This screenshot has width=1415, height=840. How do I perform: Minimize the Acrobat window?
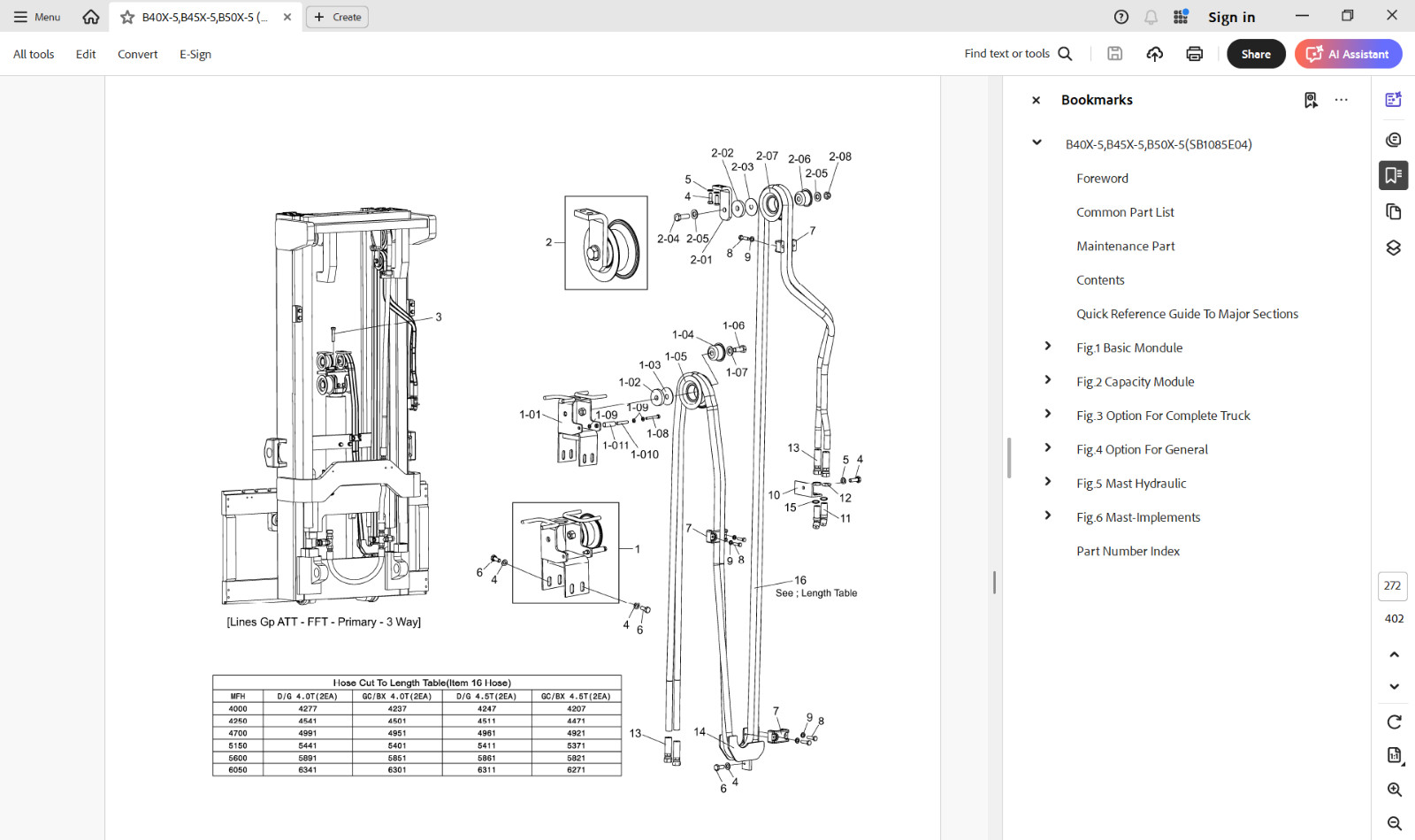pos(1302,16)
